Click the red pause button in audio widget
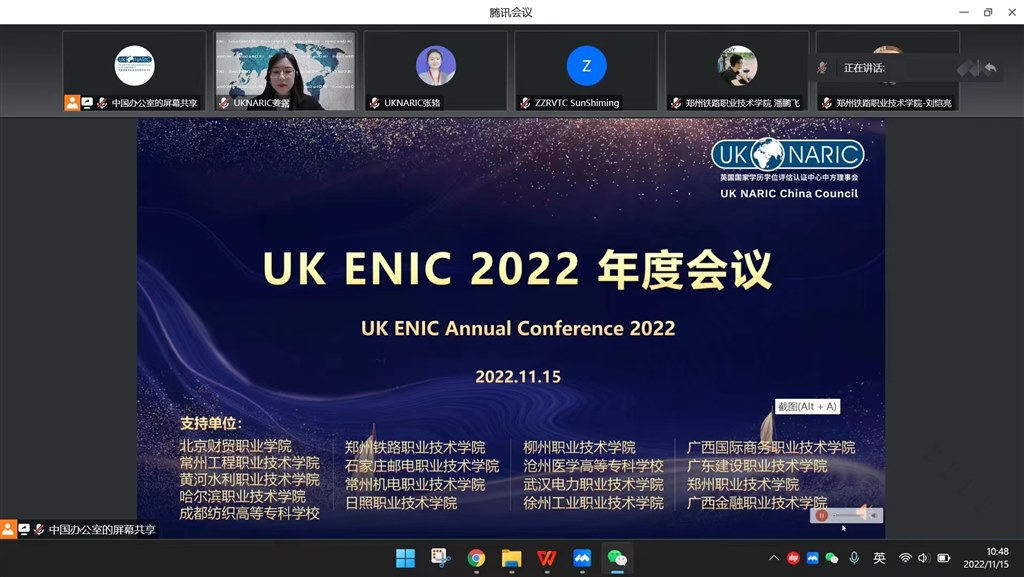Screen dimensions: 1024x577 tap(822, 515)
